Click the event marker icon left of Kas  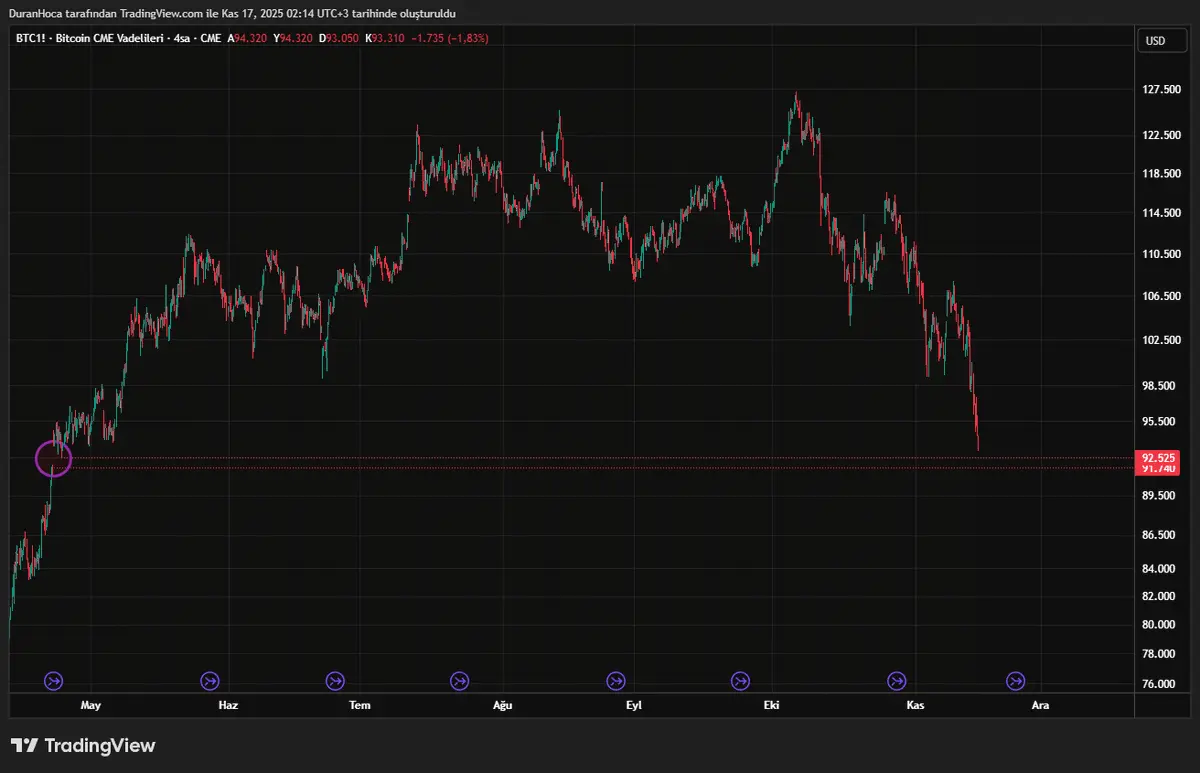tap(896, 681)
